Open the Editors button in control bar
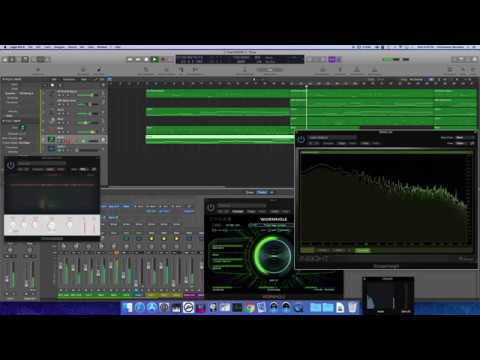The image size is (480, 360). [48, 59]
